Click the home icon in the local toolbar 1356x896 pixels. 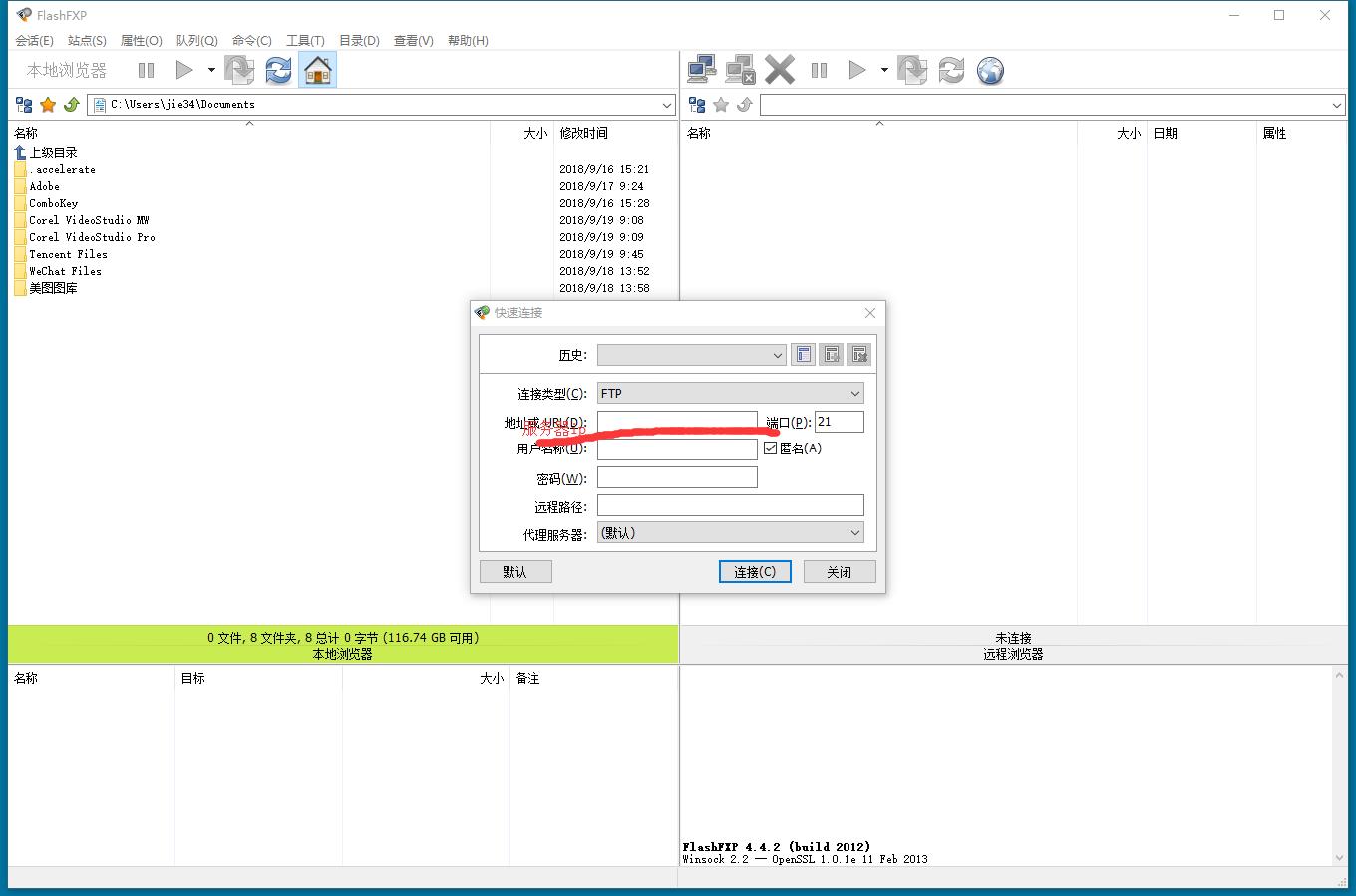317,70
